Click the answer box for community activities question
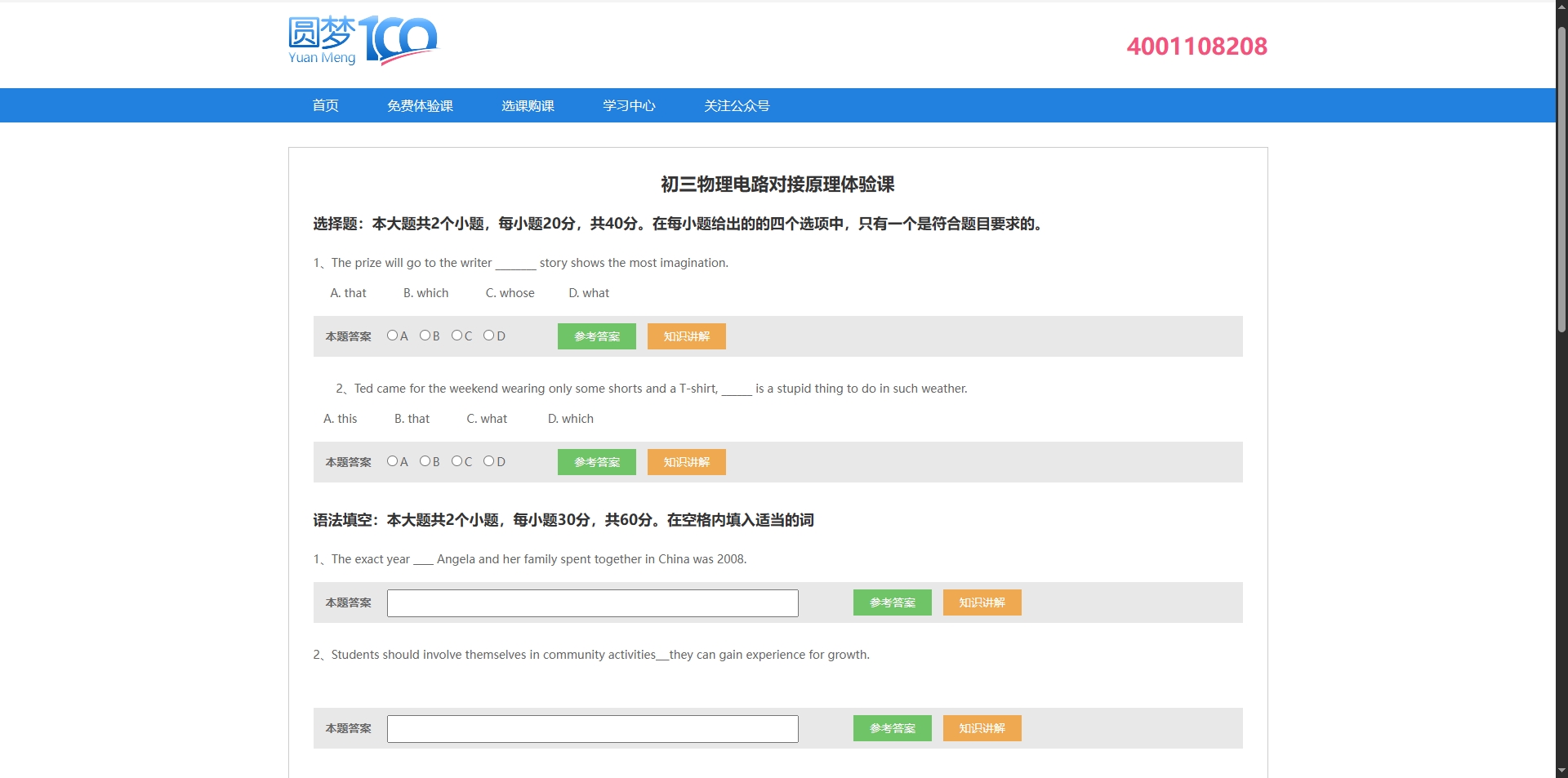Image resolution: width=1568 pixels, height=778 pixels. pyautogui.click(x=592, y=729)
